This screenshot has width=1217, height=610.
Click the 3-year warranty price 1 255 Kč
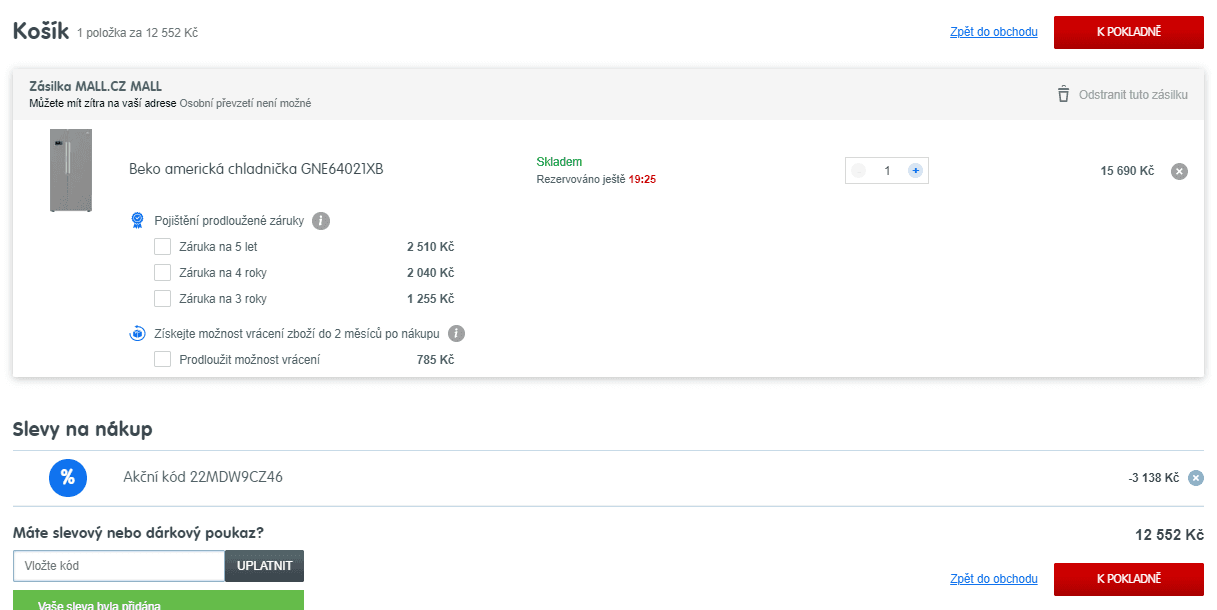point(430,298)
